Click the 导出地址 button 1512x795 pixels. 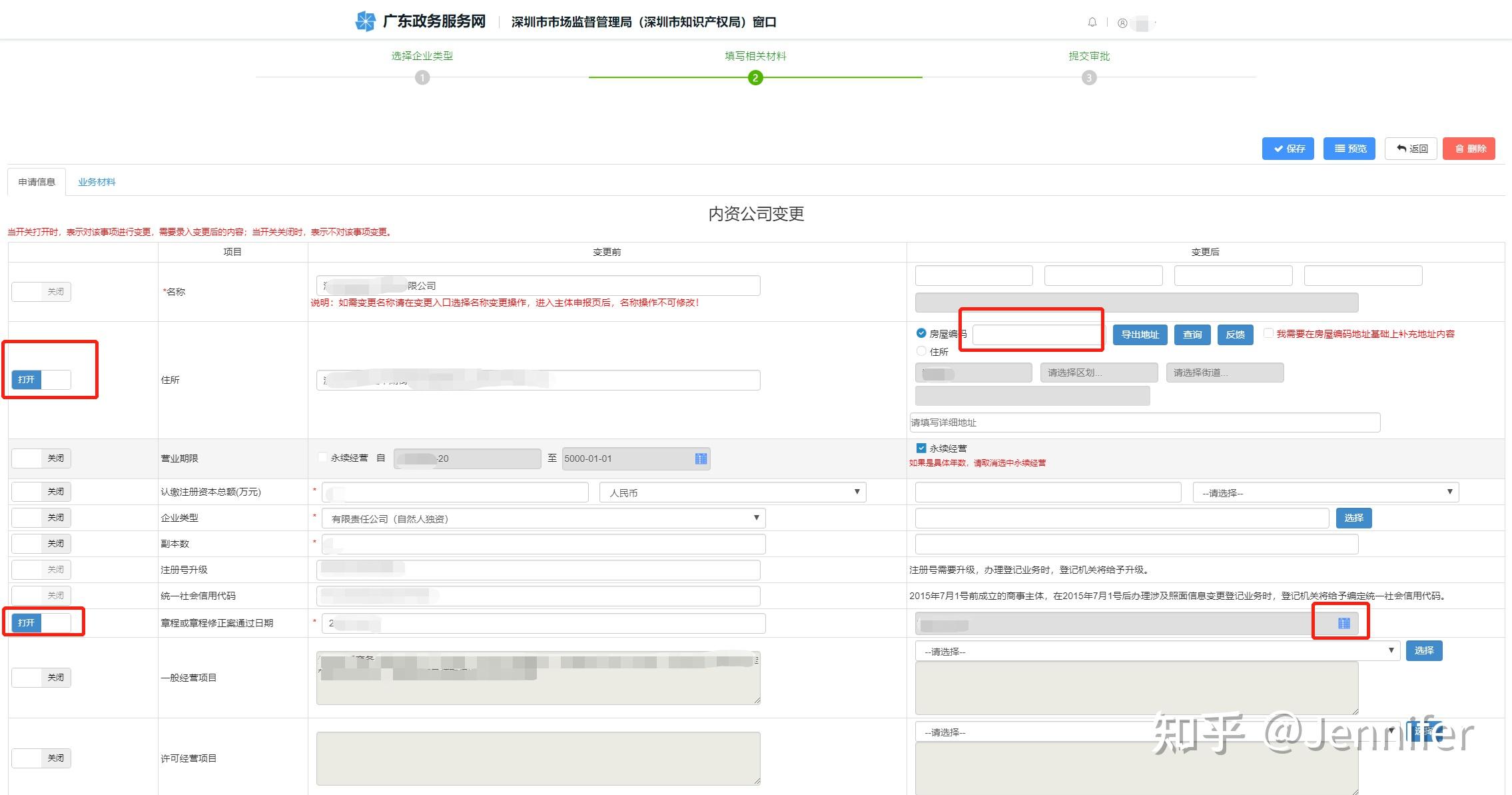pos(1140,335)
